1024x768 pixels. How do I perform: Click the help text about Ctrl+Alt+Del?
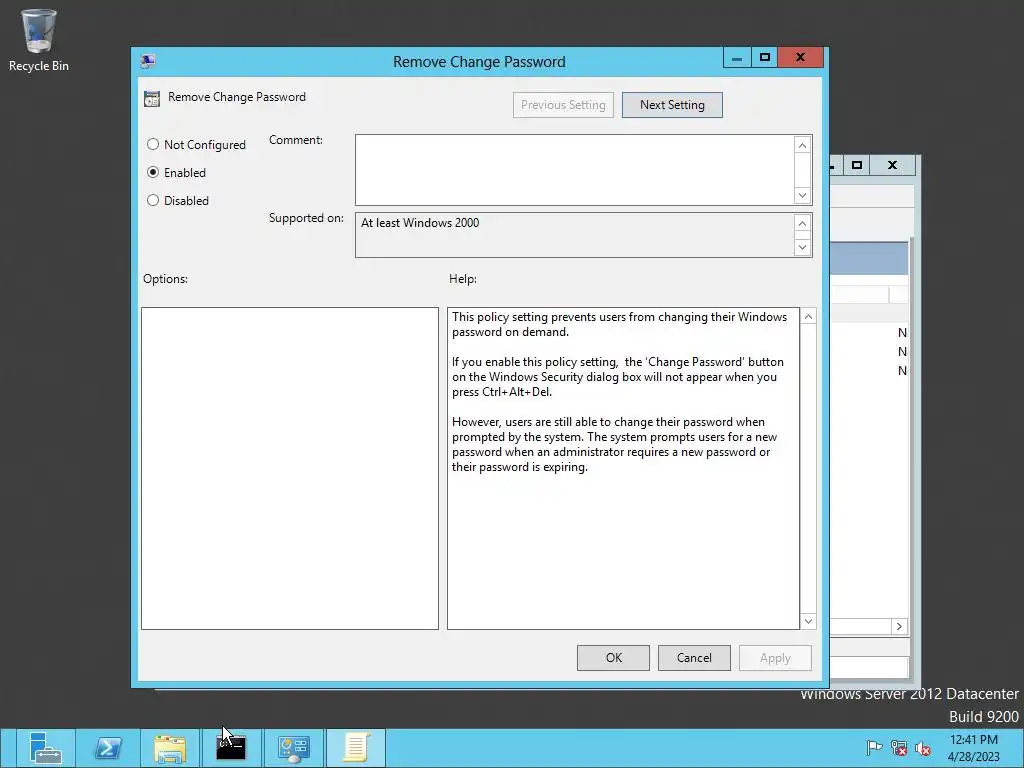[x=618, y=377]
